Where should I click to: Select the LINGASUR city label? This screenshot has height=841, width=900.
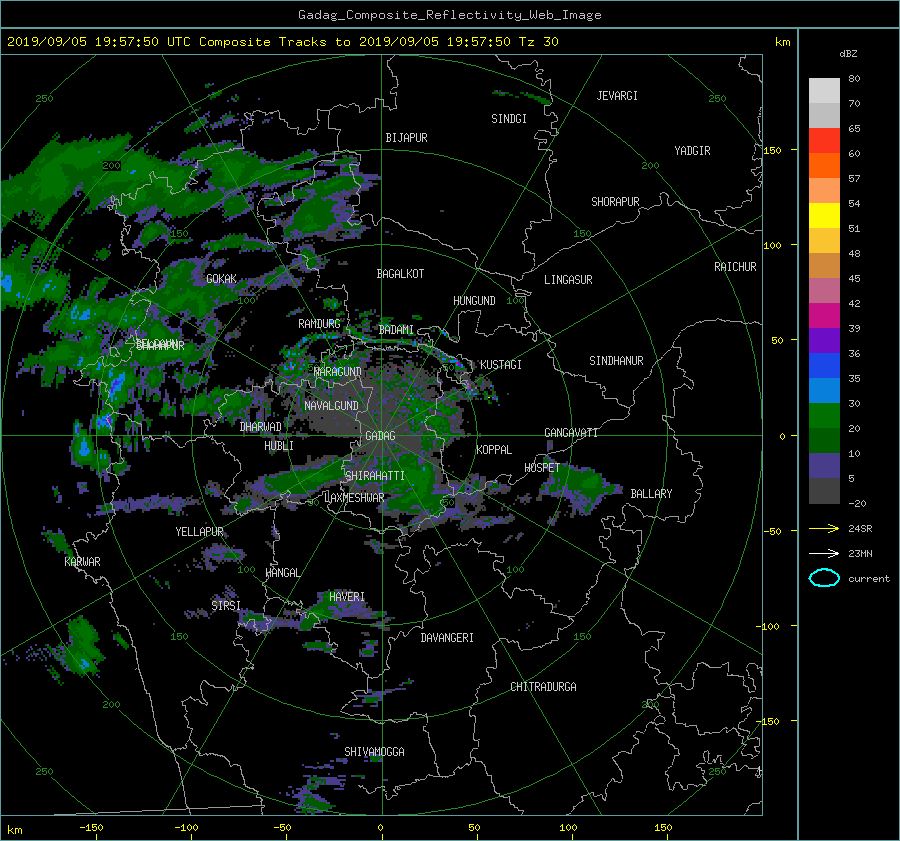[x=568, y=280]
